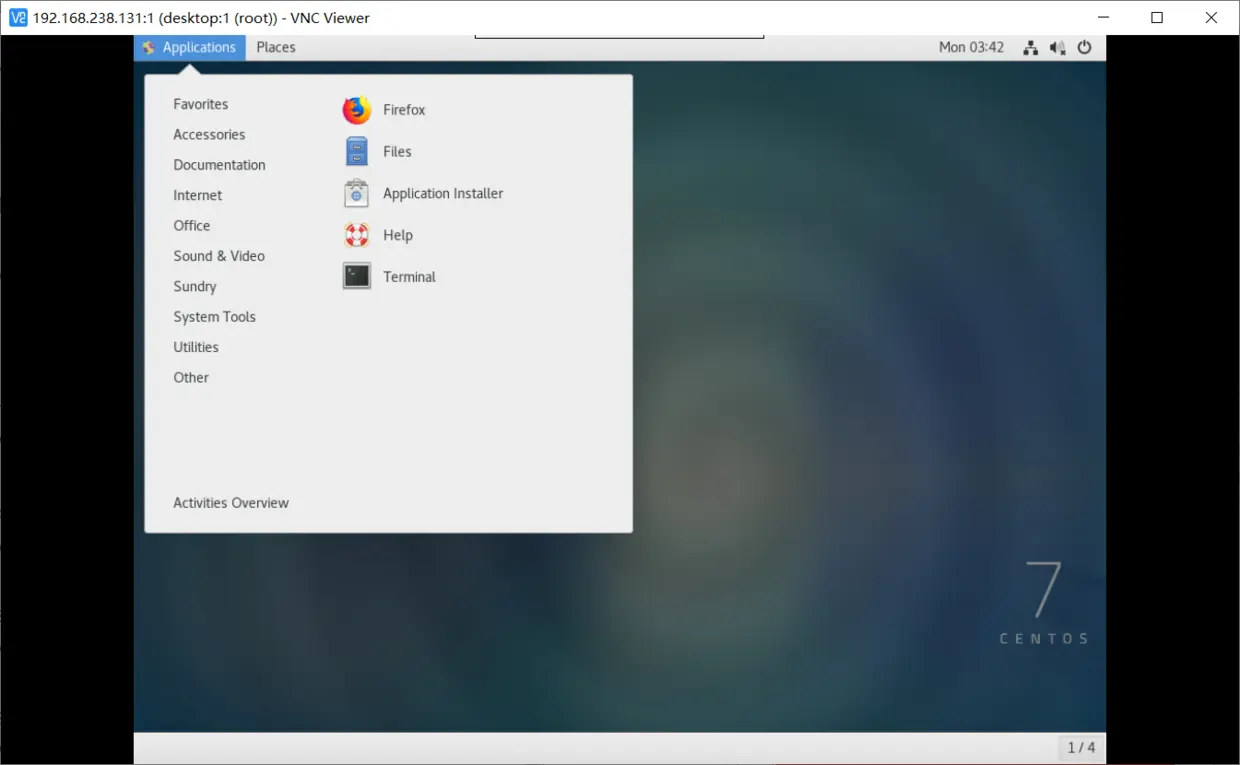Click the power icon in top bar
This screenshot has width=1240, height=765.
(x=1085, y=47)
